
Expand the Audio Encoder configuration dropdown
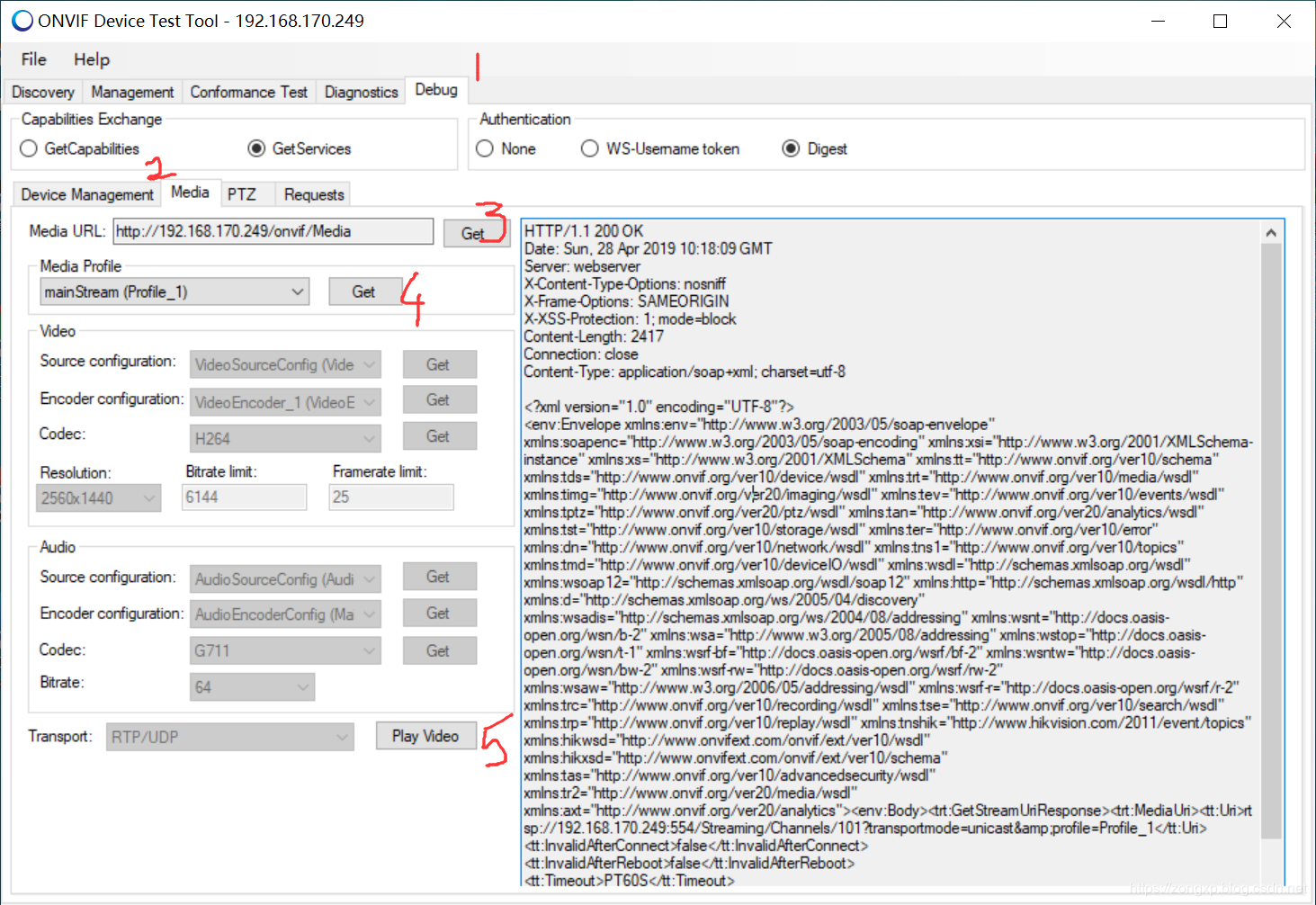(x=285, y=614)
